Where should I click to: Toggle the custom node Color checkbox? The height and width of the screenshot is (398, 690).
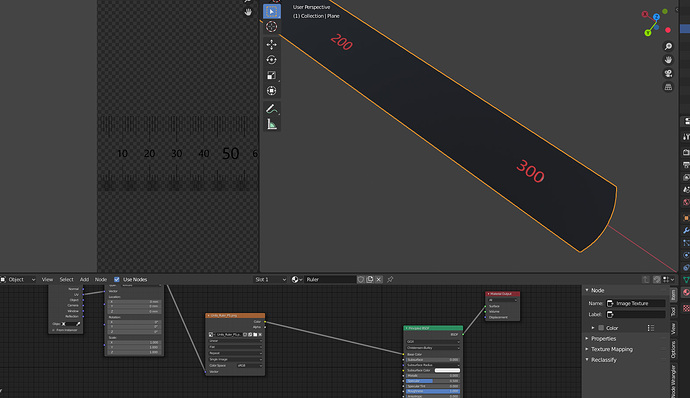(x=601, y=328)
